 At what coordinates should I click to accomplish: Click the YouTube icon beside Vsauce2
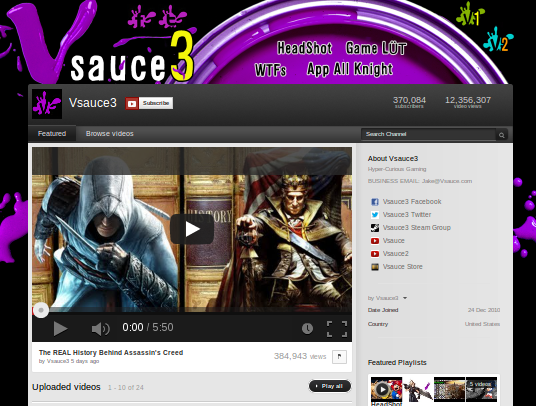(x=375, y=254)
